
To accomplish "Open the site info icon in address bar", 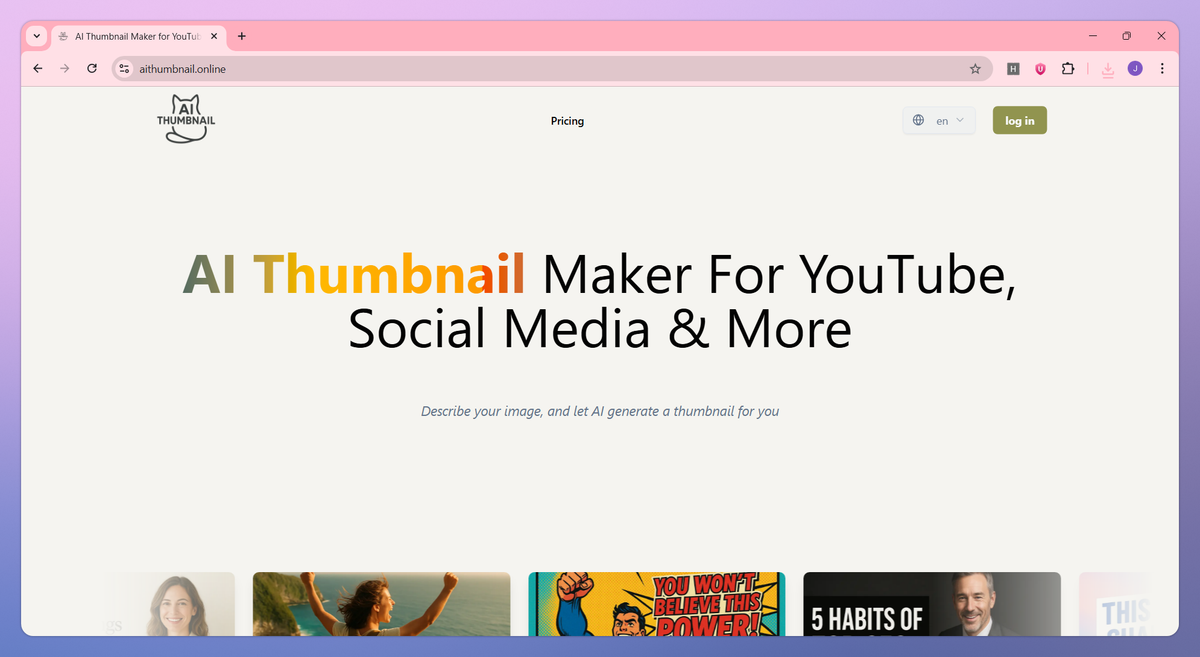I will 123,69.
